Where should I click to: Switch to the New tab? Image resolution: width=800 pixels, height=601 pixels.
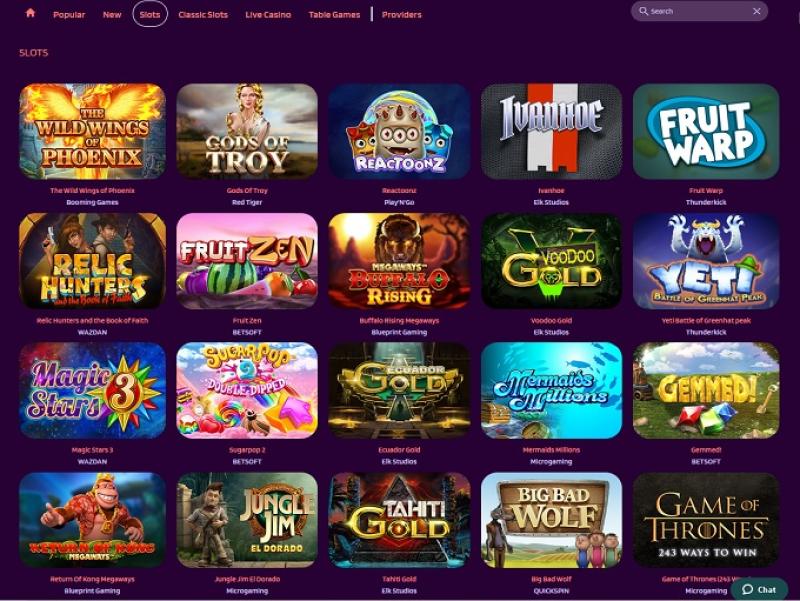coord(112,15)
